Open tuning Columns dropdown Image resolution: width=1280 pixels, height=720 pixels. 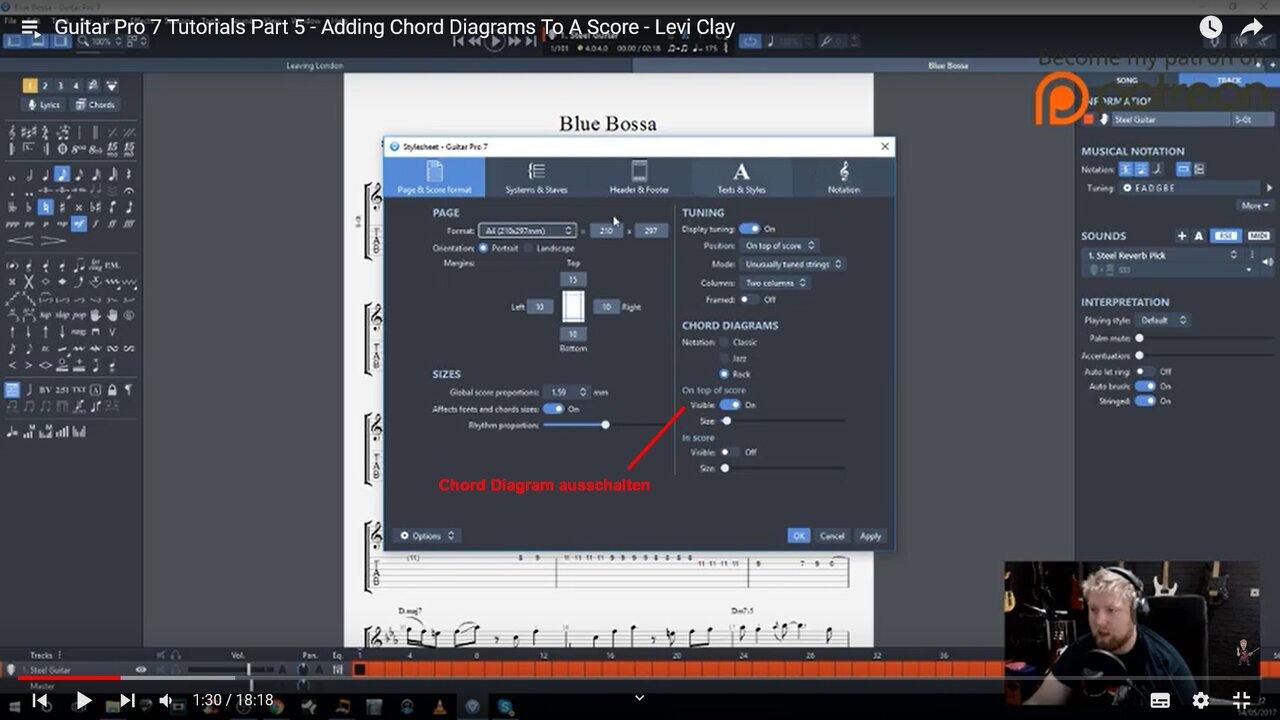775,283
